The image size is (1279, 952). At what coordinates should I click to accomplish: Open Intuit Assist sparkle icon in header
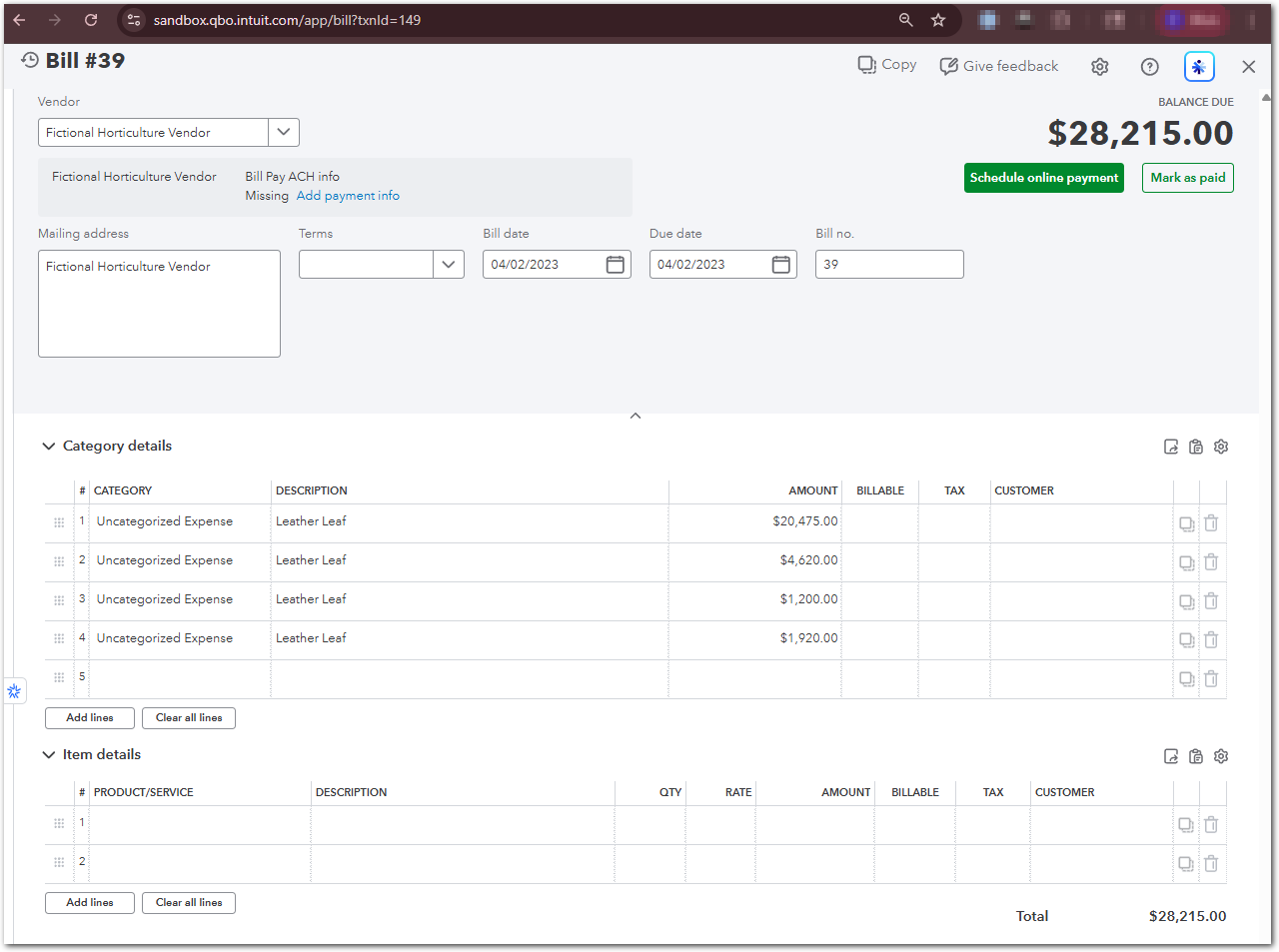1199,67
